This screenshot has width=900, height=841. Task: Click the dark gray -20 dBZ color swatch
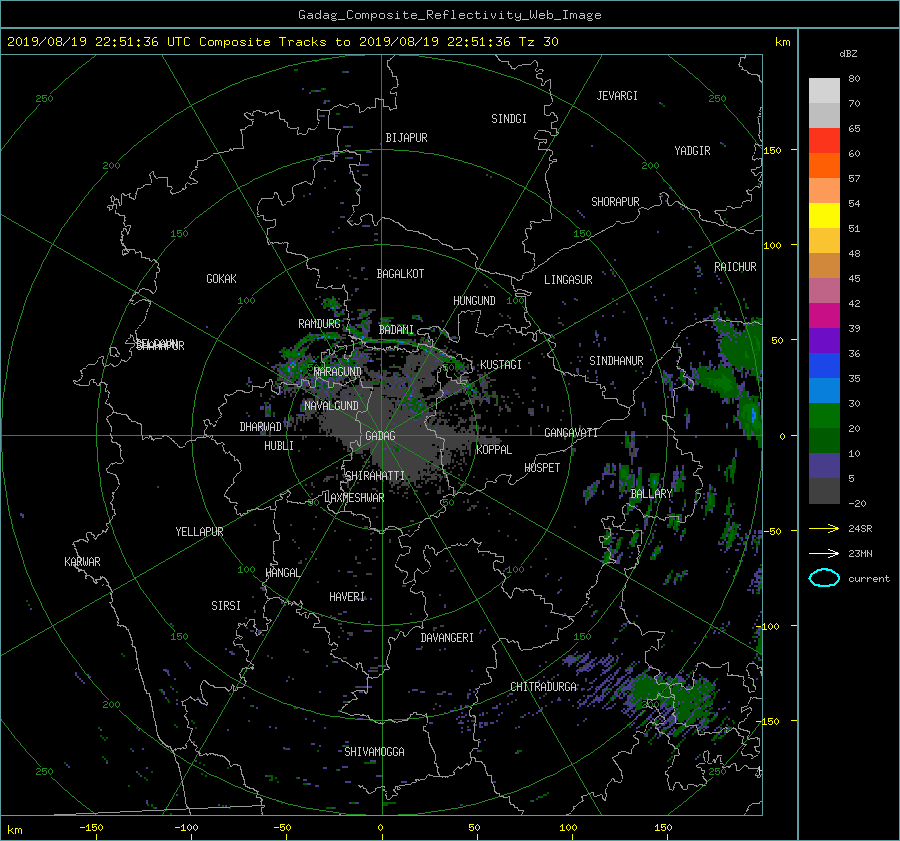pos(824,490)
